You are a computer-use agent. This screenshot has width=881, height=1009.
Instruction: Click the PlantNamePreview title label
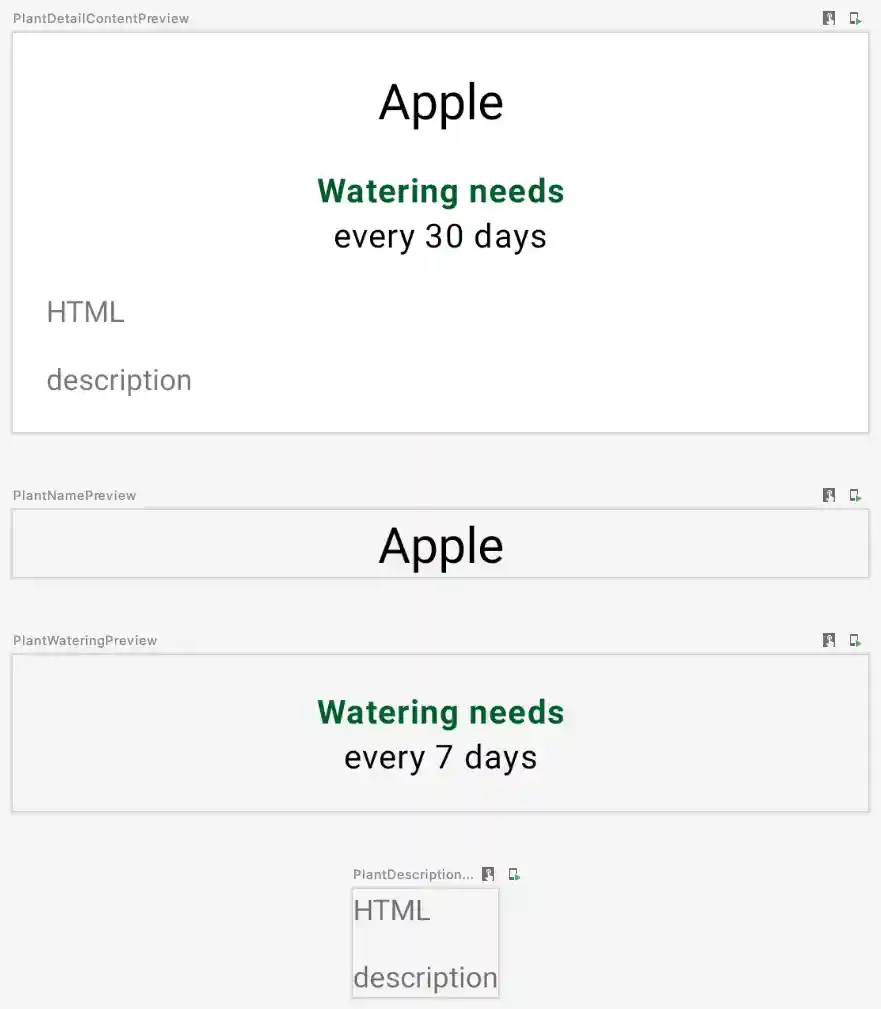point(75,495)
